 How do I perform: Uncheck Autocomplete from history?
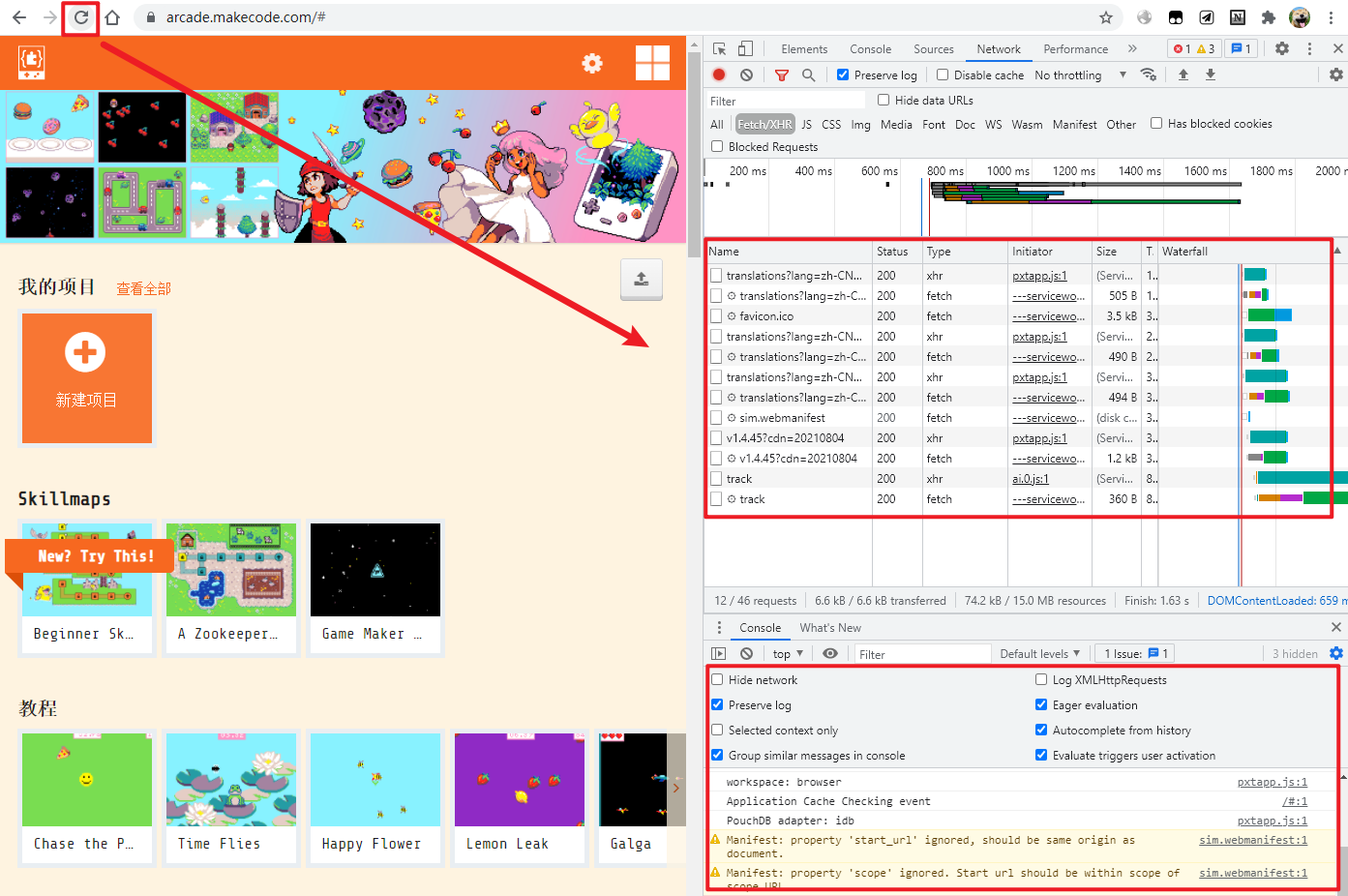click(x=1041, y=730)
